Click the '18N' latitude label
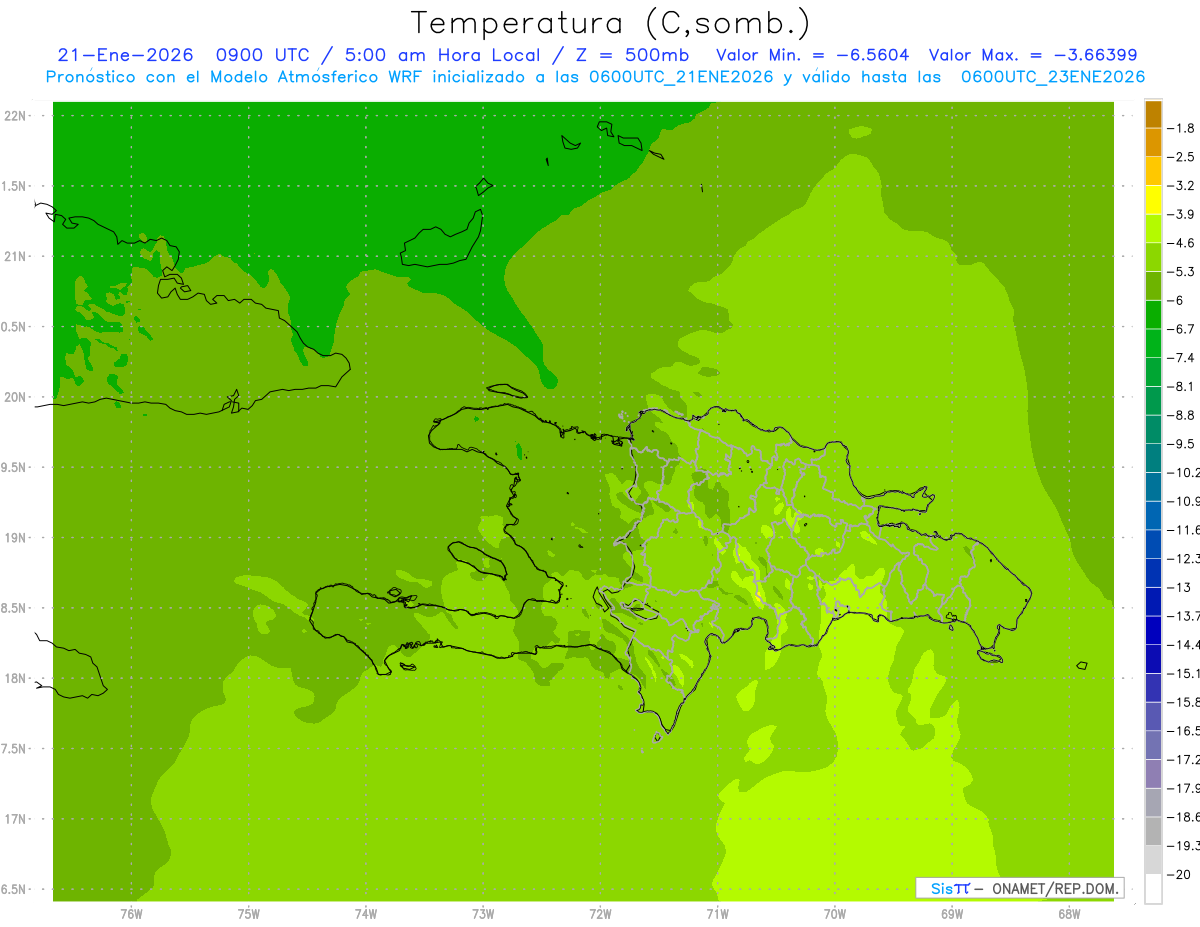1200x927 pixels. 14,679
